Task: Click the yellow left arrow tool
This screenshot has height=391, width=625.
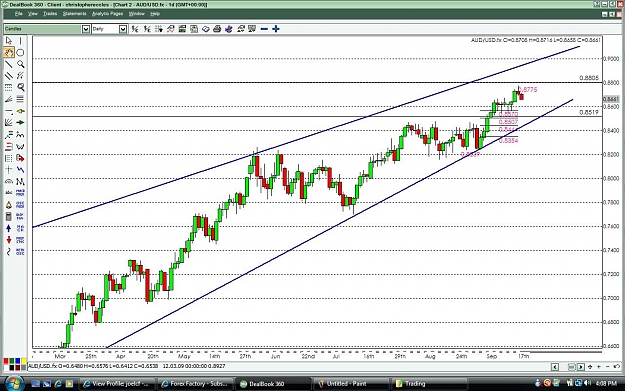Action: (x=20, y=111)
